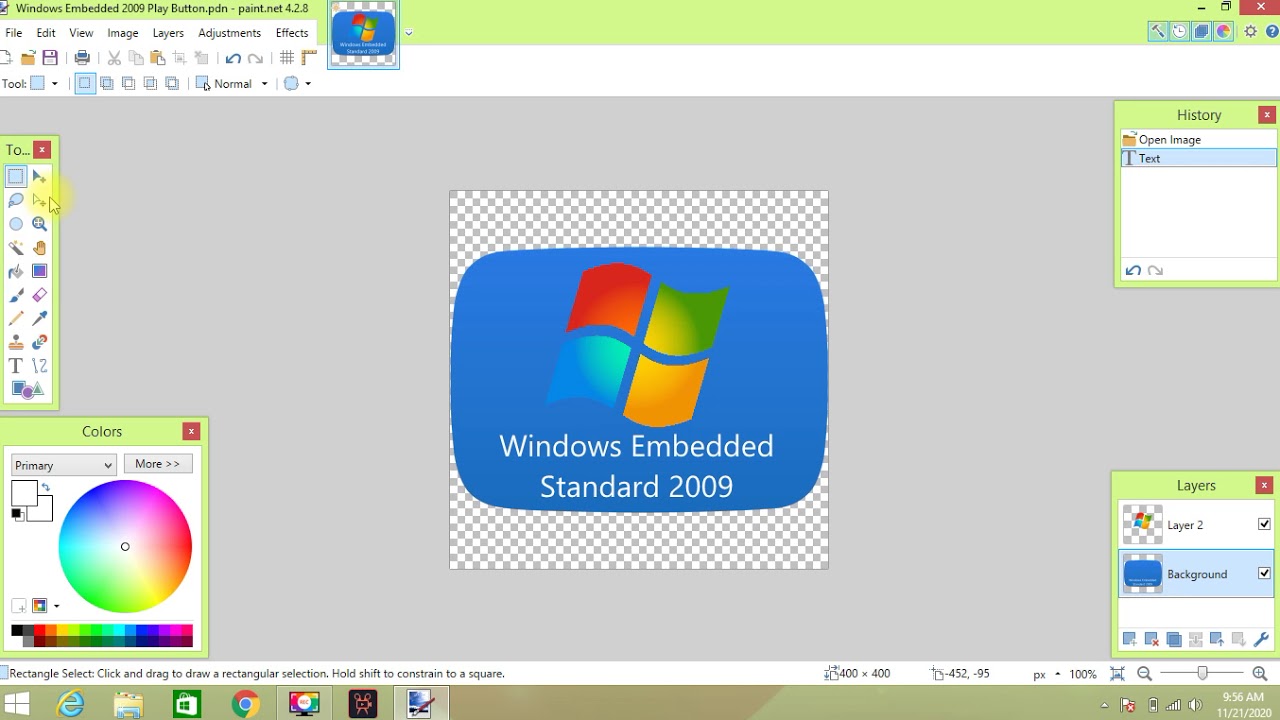Select the Recolor tool
Viewport: 1280px width, 720px height.
coord(39,342)
